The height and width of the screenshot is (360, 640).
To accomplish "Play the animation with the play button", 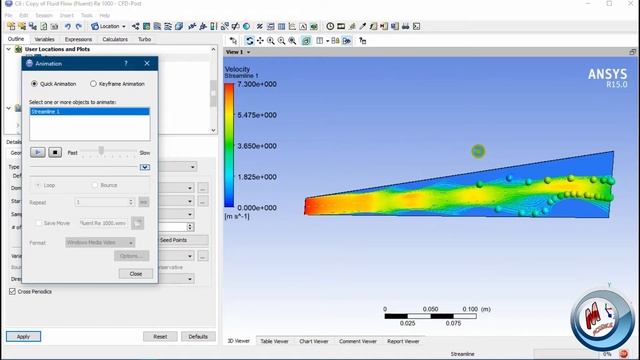I will coord(38,152).
